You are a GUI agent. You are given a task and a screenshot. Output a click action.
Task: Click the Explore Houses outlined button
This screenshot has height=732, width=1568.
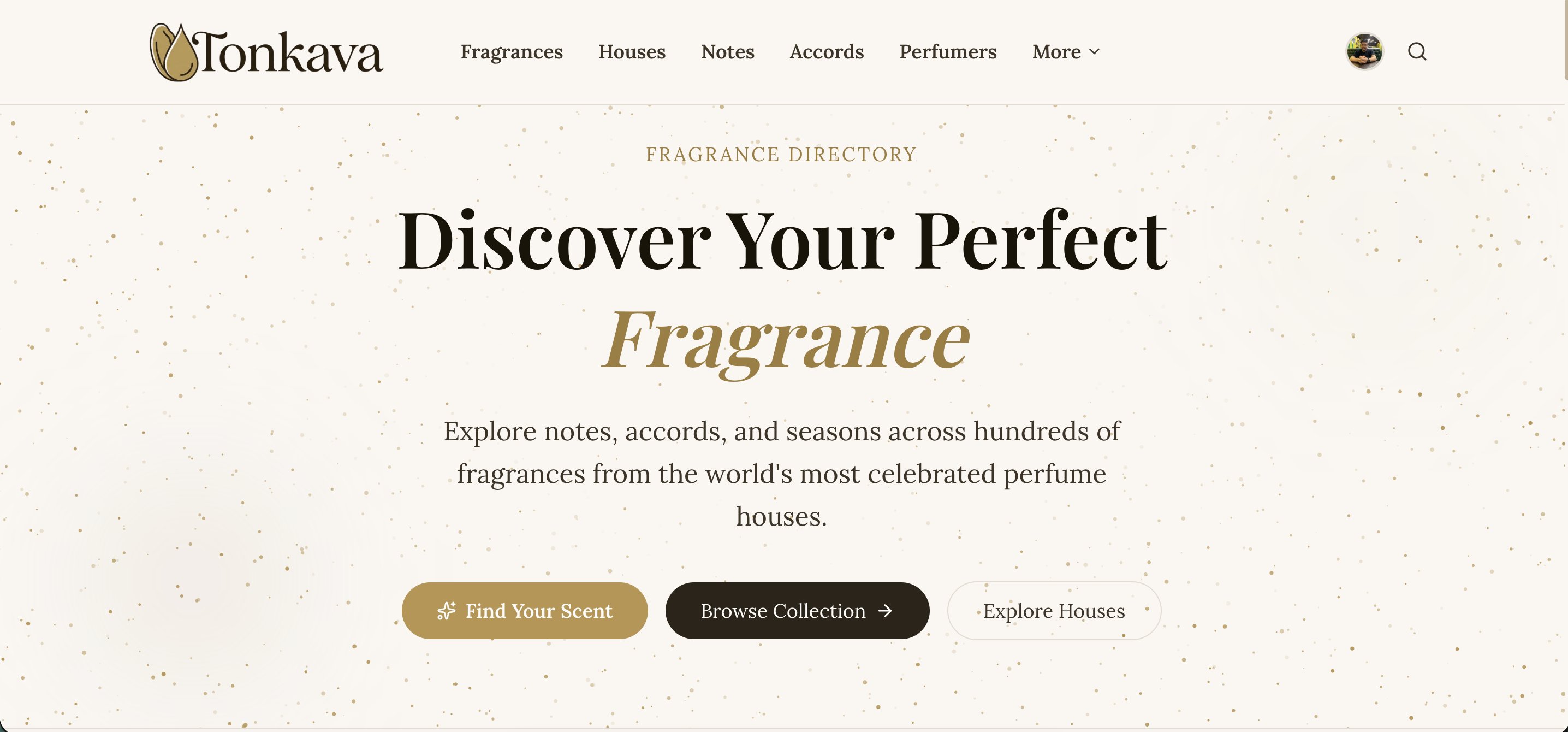click(x=1054, y=611)
